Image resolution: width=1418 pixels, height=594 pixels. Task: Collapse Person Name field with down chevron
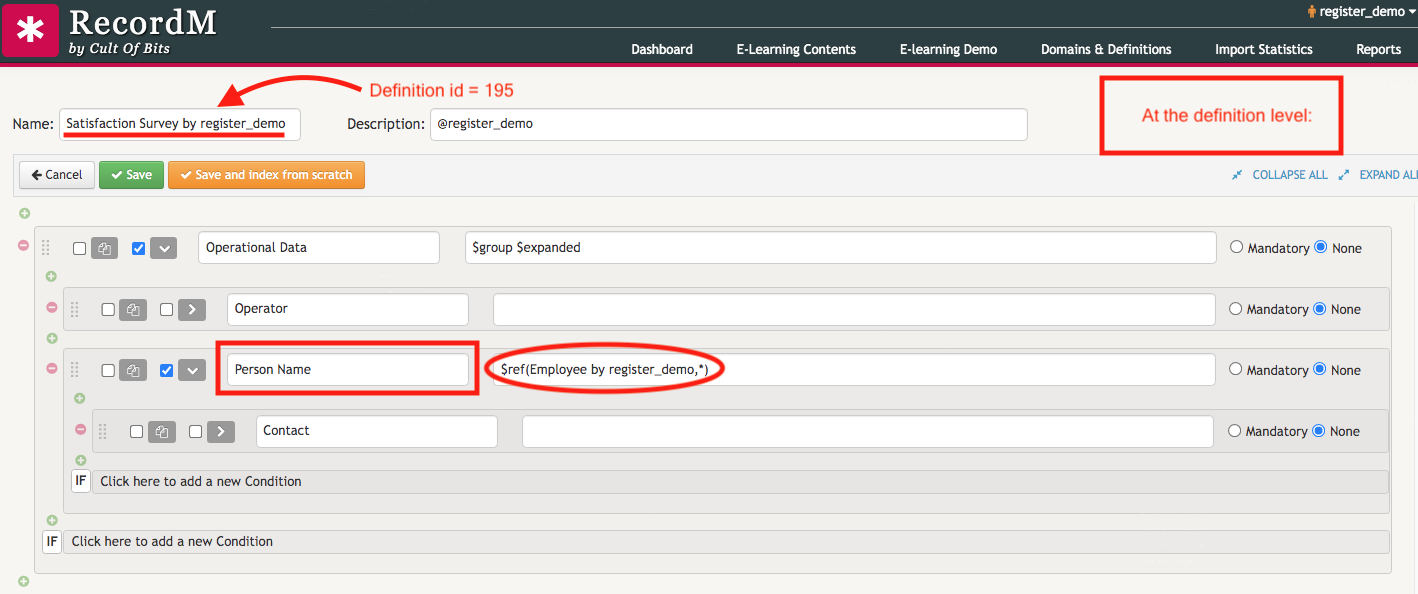[192, 371]
